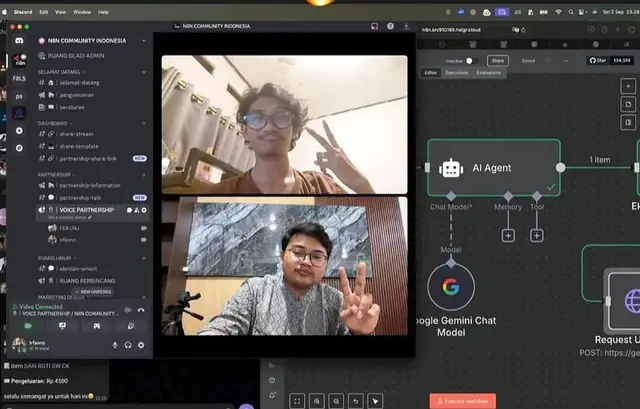
Task: Select Google Gemini Chat Model node
Action: (451, 287)
